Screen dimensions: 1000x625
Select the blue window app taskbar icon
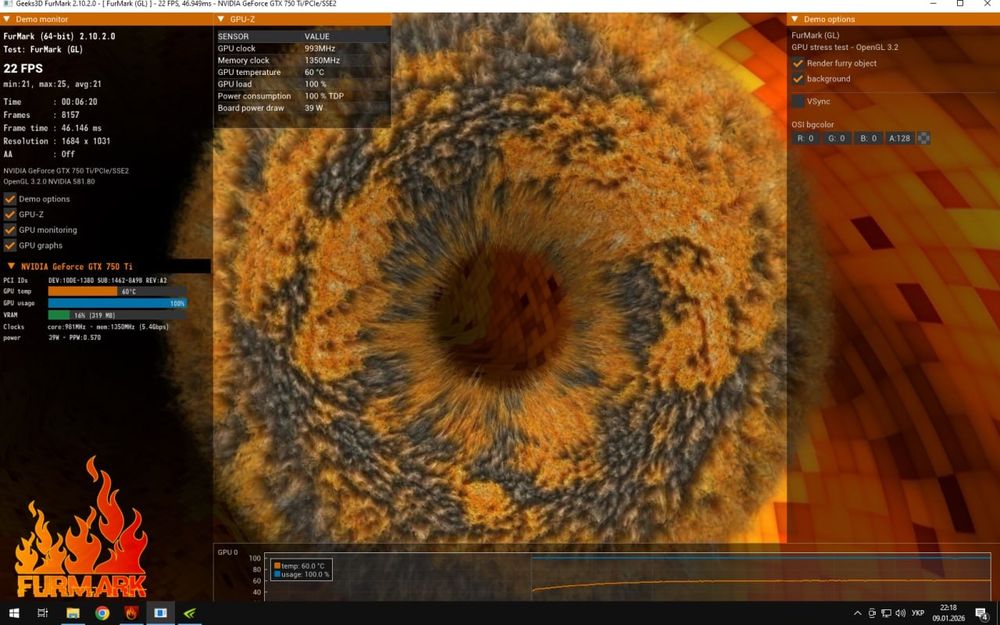click(161, 614)
